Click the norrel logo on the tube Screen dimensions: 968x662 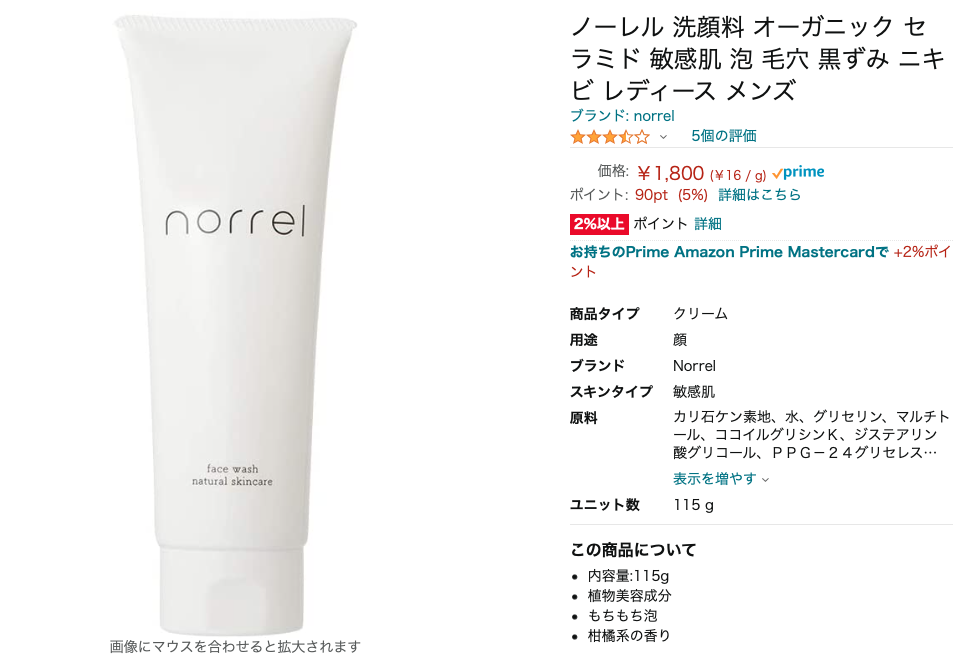coord(235,221)
